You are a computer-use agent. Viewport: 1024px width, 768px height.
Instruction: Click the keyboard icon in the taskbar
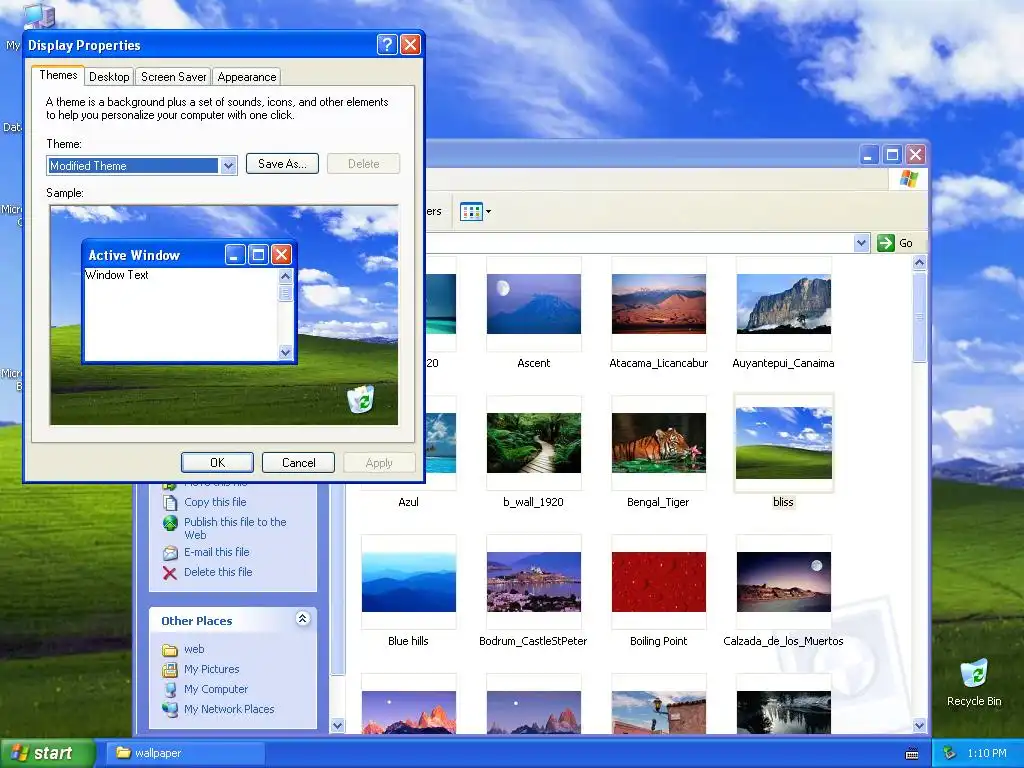[912, 754]
